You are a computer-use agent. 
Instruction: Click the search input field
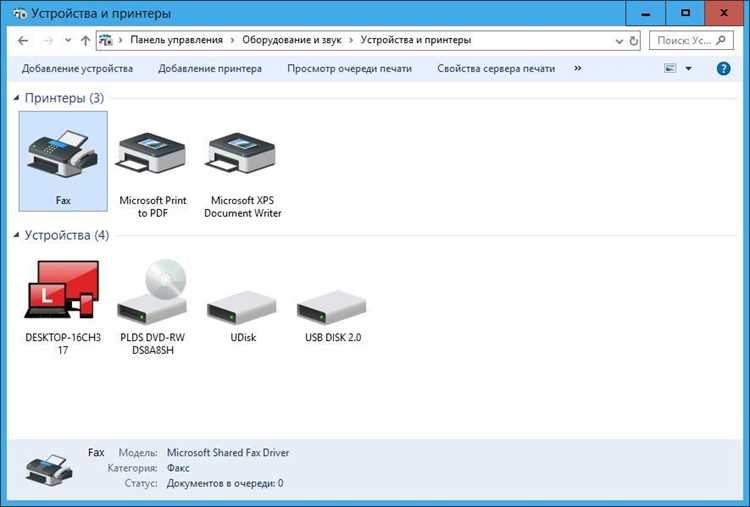pos(691,41)
